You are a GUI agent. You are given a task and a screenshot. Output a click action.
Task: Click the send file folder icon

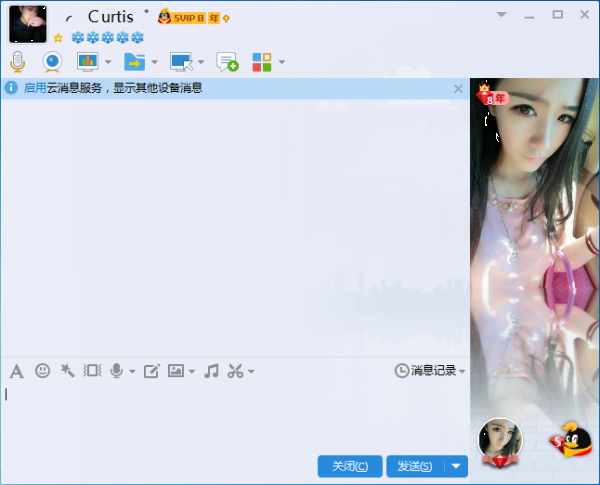click(135, 62)
